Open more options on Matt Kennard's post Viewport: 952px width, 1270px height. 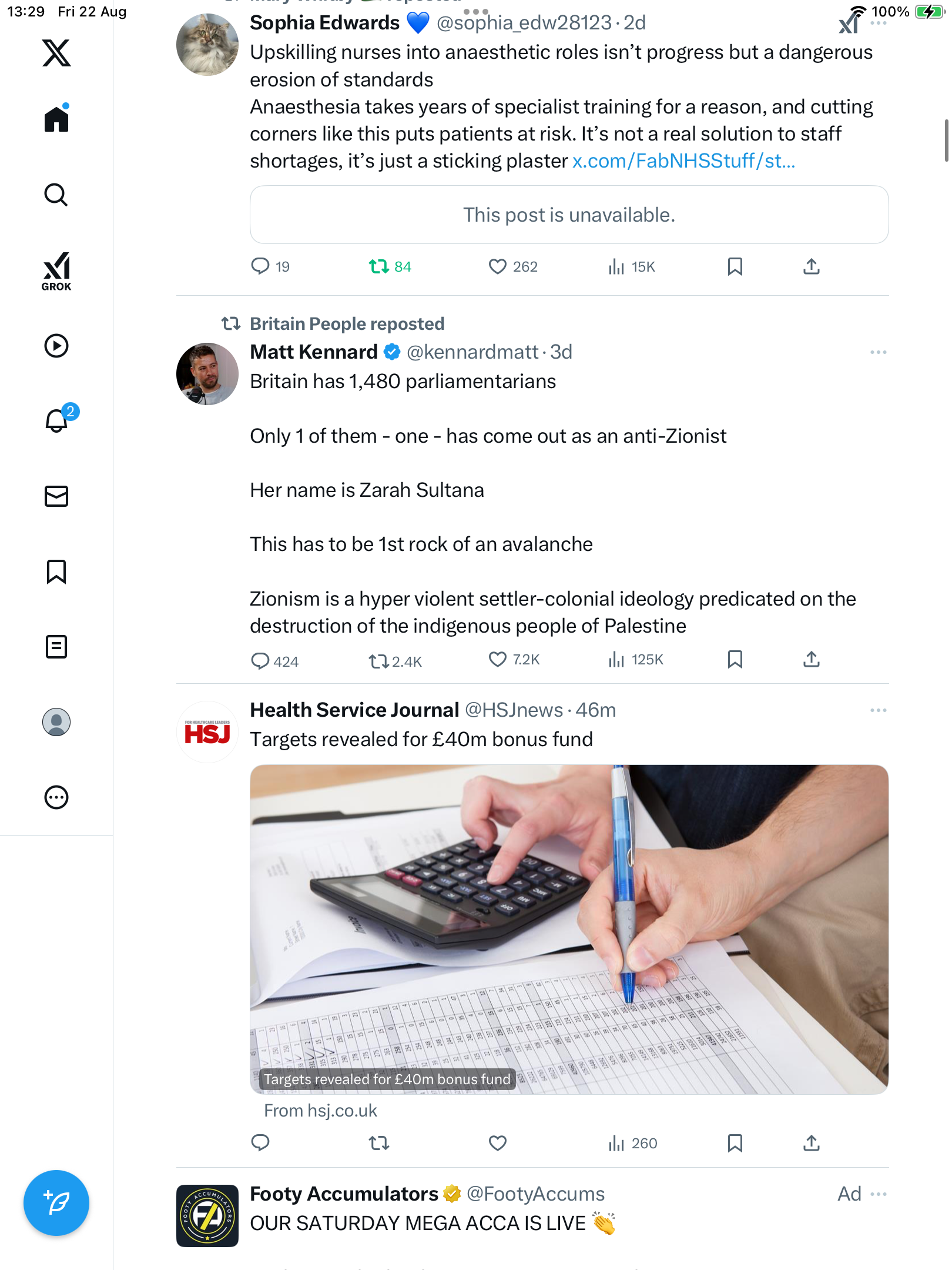point(879,352)
